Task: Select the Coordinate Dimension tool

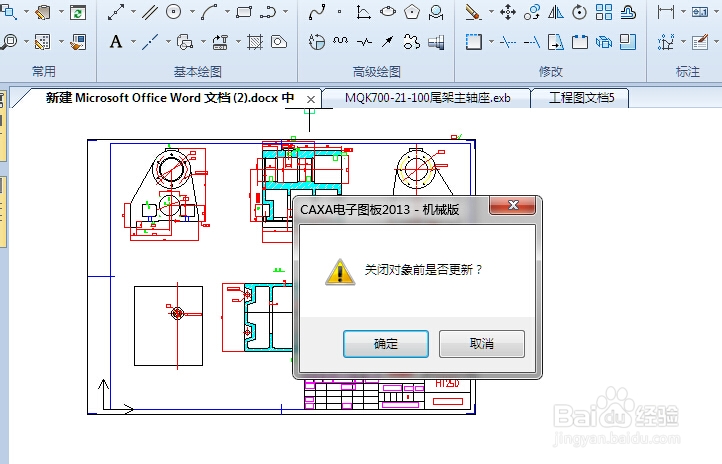Action: point(666,42)
